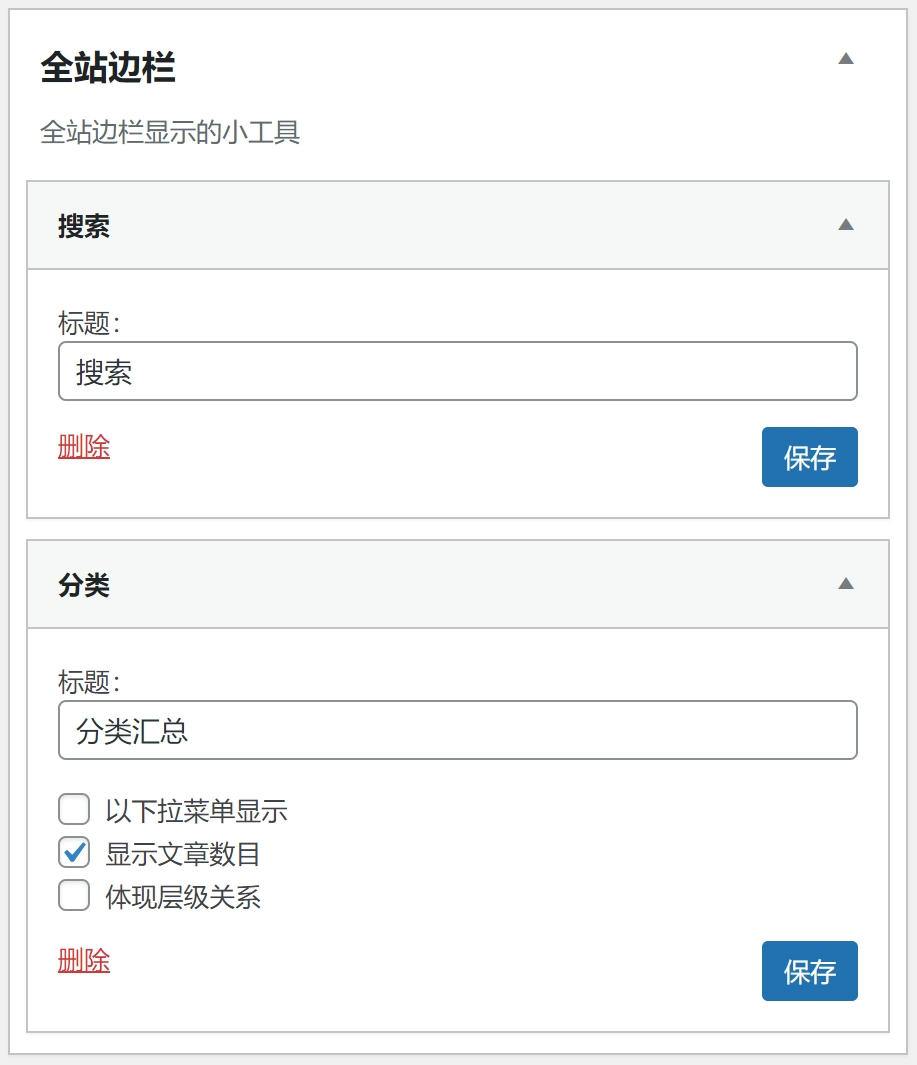
Task: Delete the 搜索 widget via 删除 link
Action: click(84, 447)
